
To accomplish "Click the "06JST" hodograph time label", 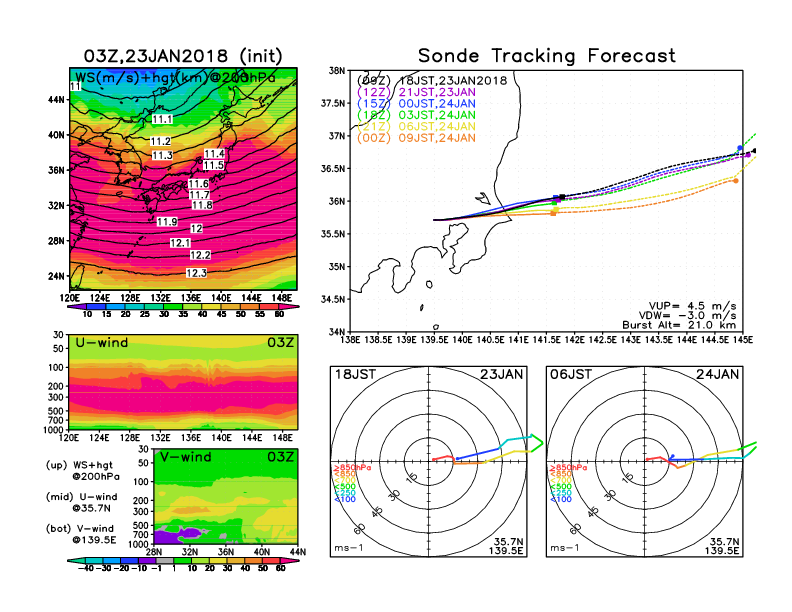I will (x=571, y=375).
